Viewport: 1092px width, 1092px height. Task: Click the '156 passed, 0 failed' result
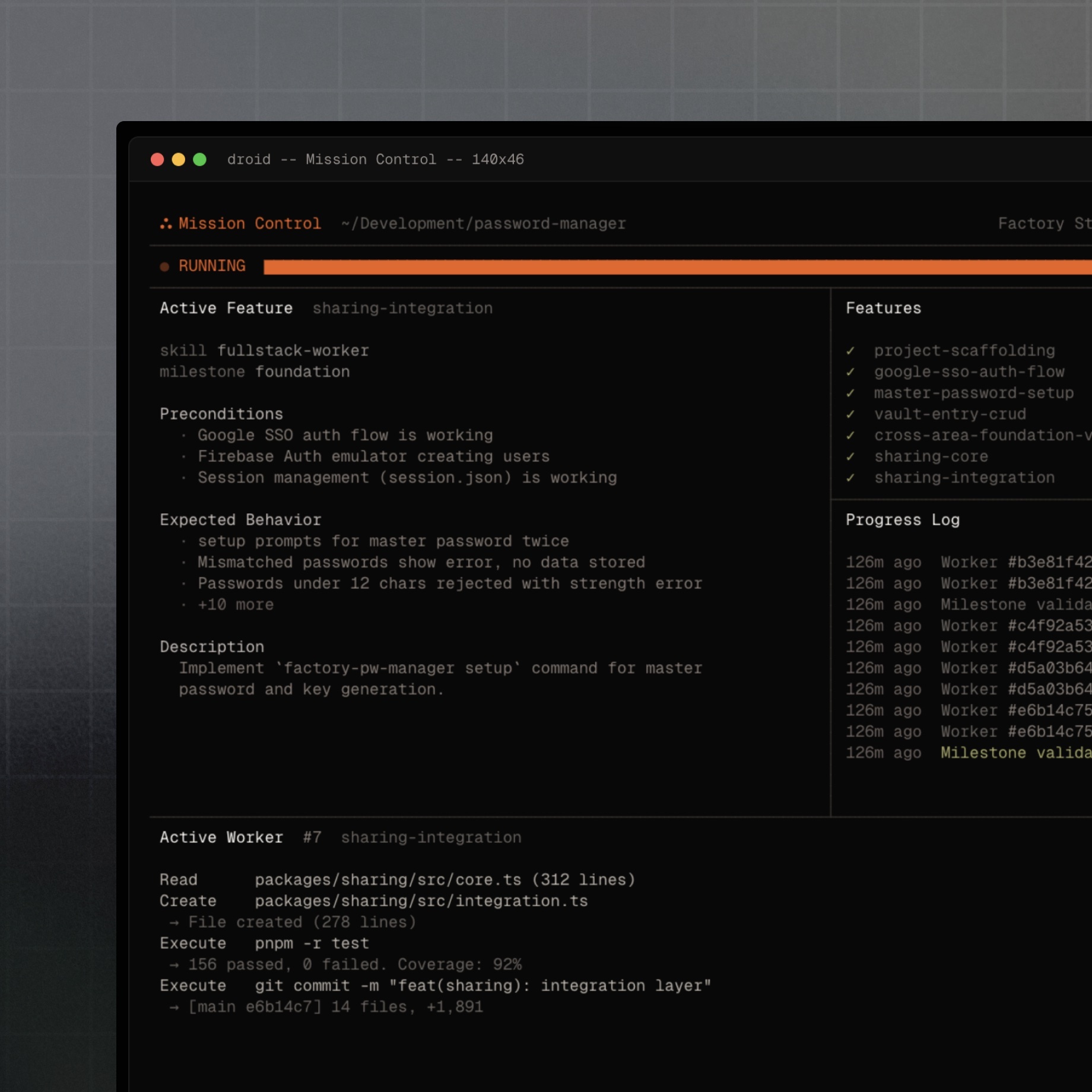click(x=355, y=965)
